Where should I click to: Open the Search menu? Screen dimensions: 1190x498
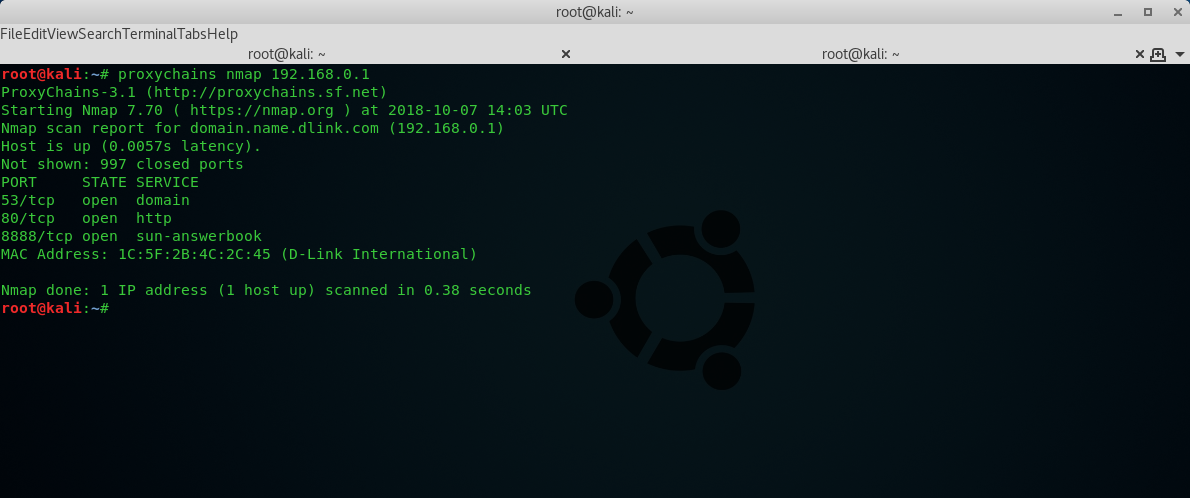coord(100,34)
